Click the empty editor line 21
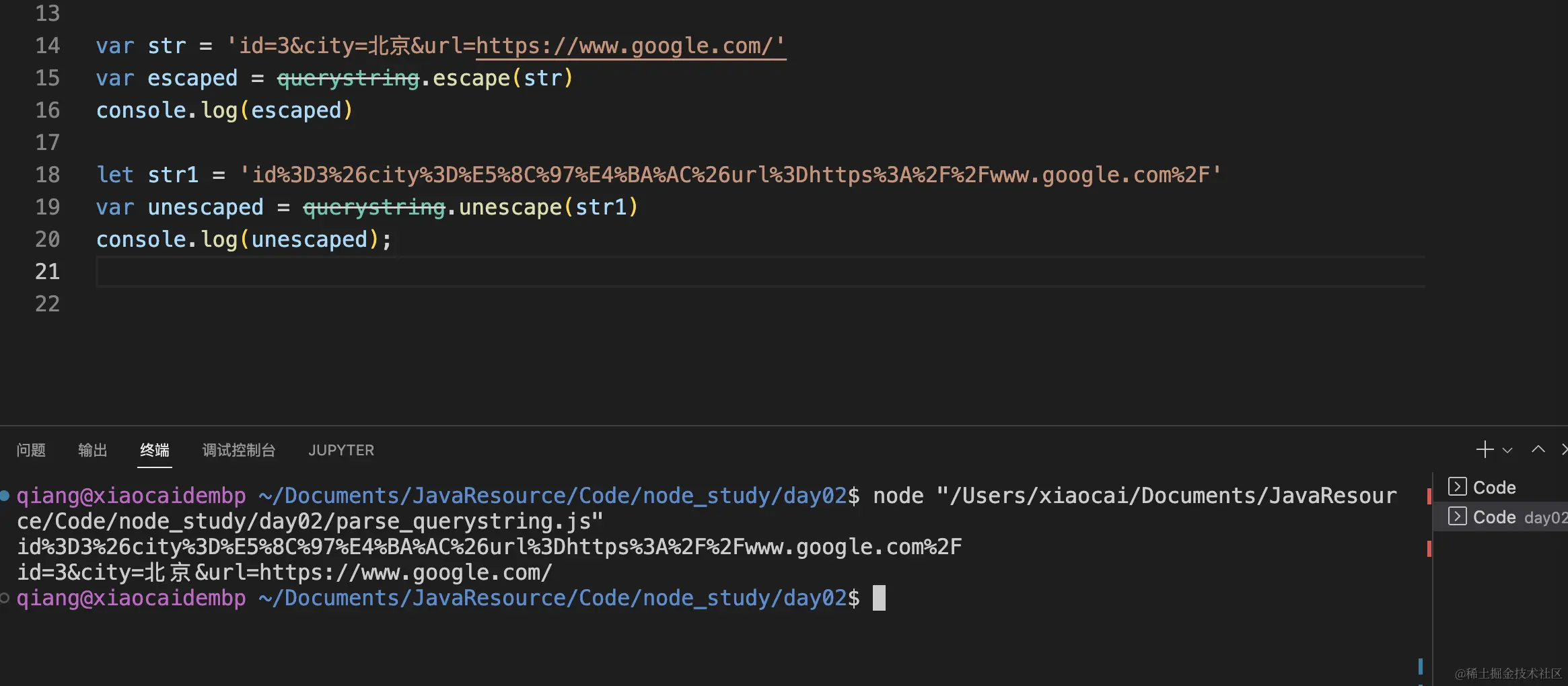Viewport: 1568px width, 686px height. point(760,272)
